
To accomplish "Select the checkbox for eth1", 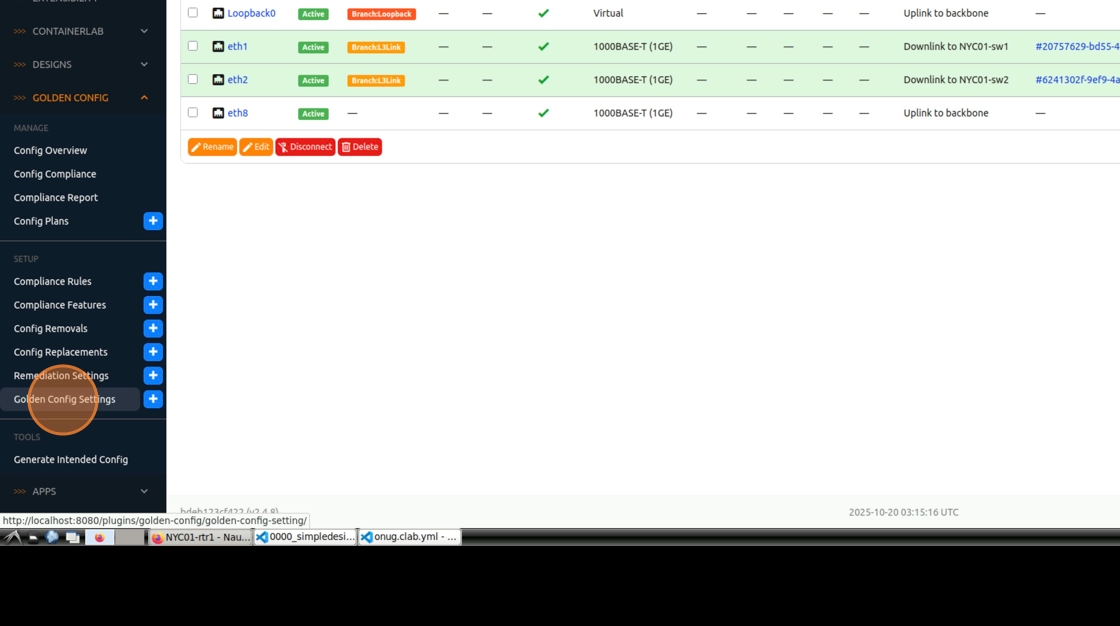I will pyautogui.click(x=193, y=46).
